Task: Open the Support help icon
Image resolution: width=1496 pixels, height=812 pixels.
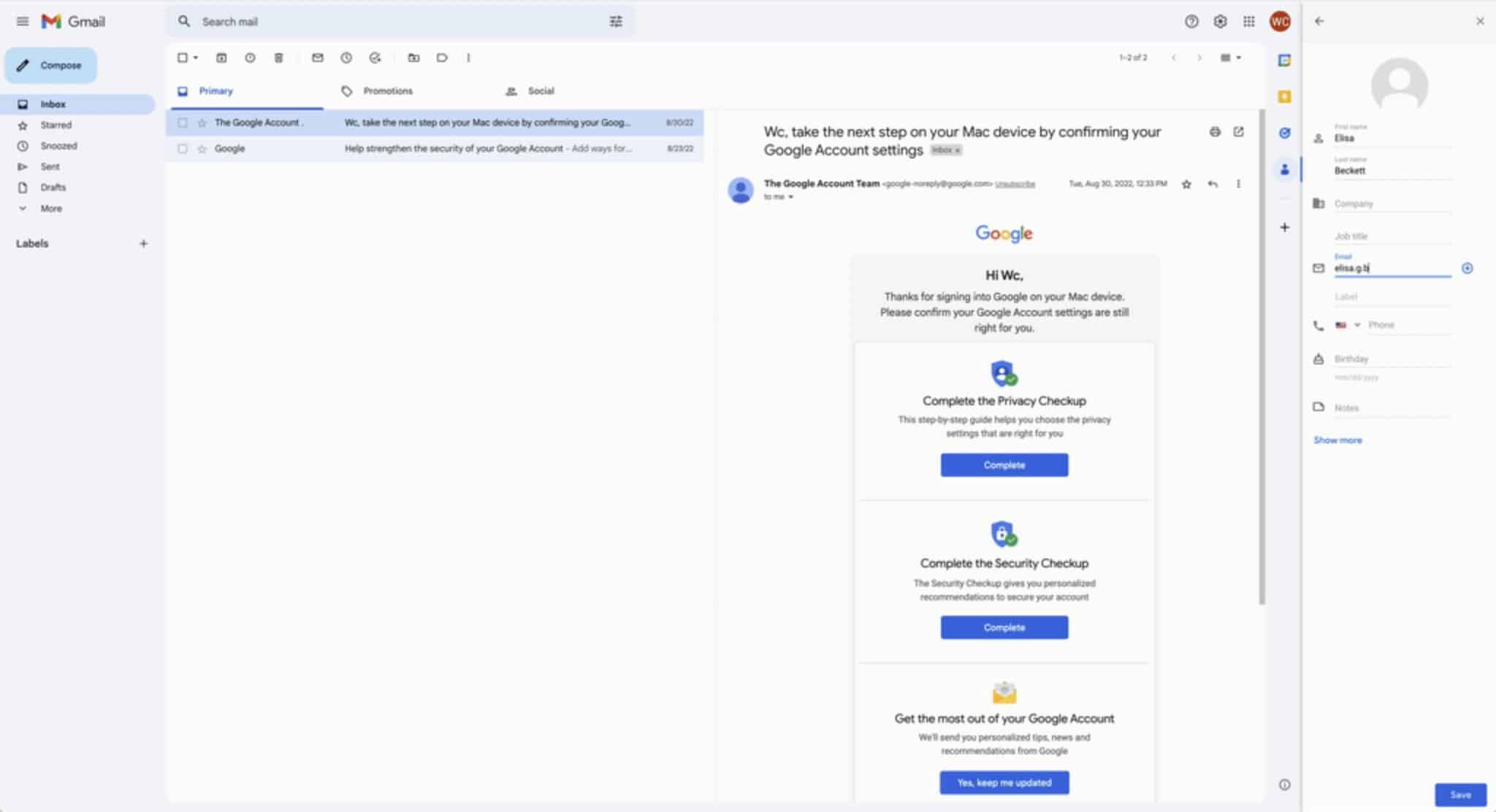Action: (1191, 21)
